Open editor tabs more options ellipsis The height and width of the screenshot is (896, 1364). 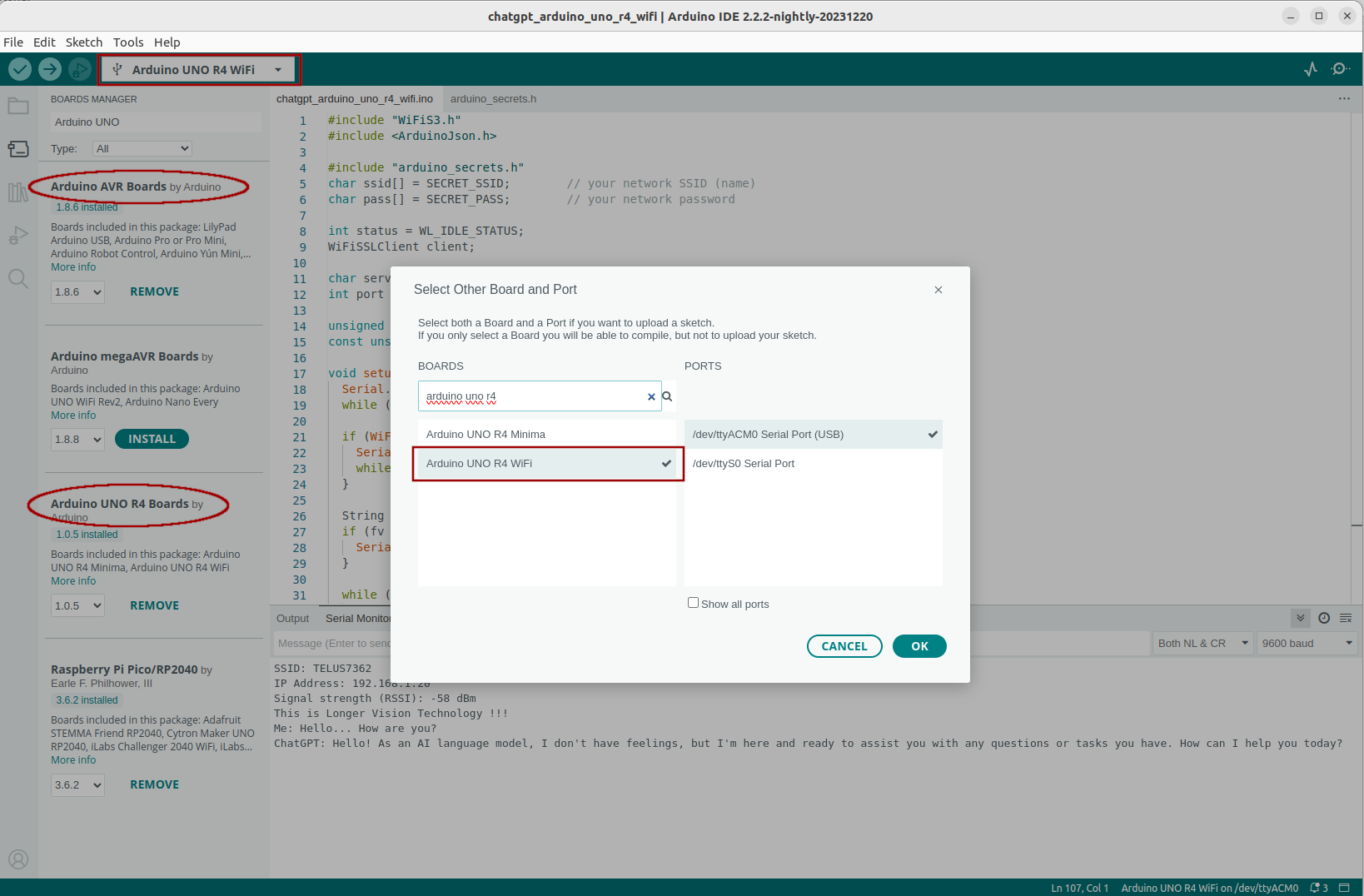(1344, 98)
